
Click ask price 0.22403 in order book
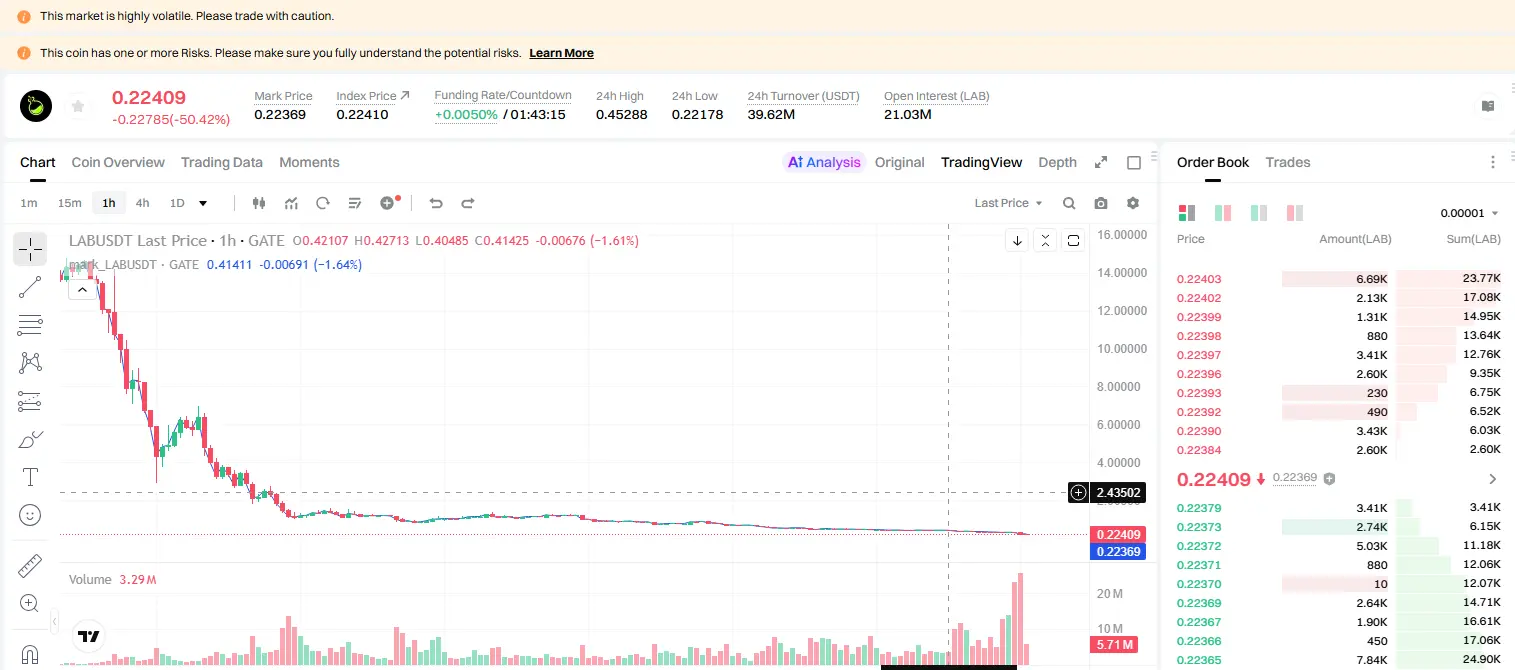click(x=1199, y=279)
